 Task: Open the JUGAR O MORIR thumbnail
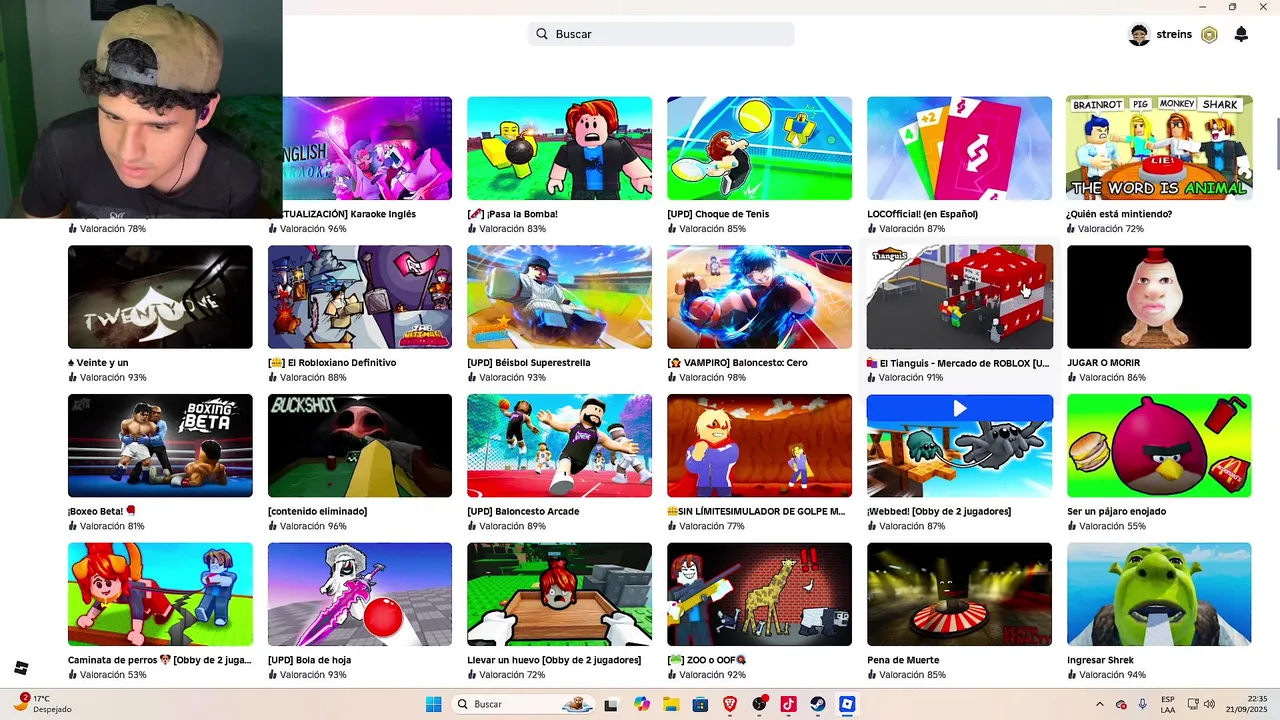click(x=1159, y=297)
